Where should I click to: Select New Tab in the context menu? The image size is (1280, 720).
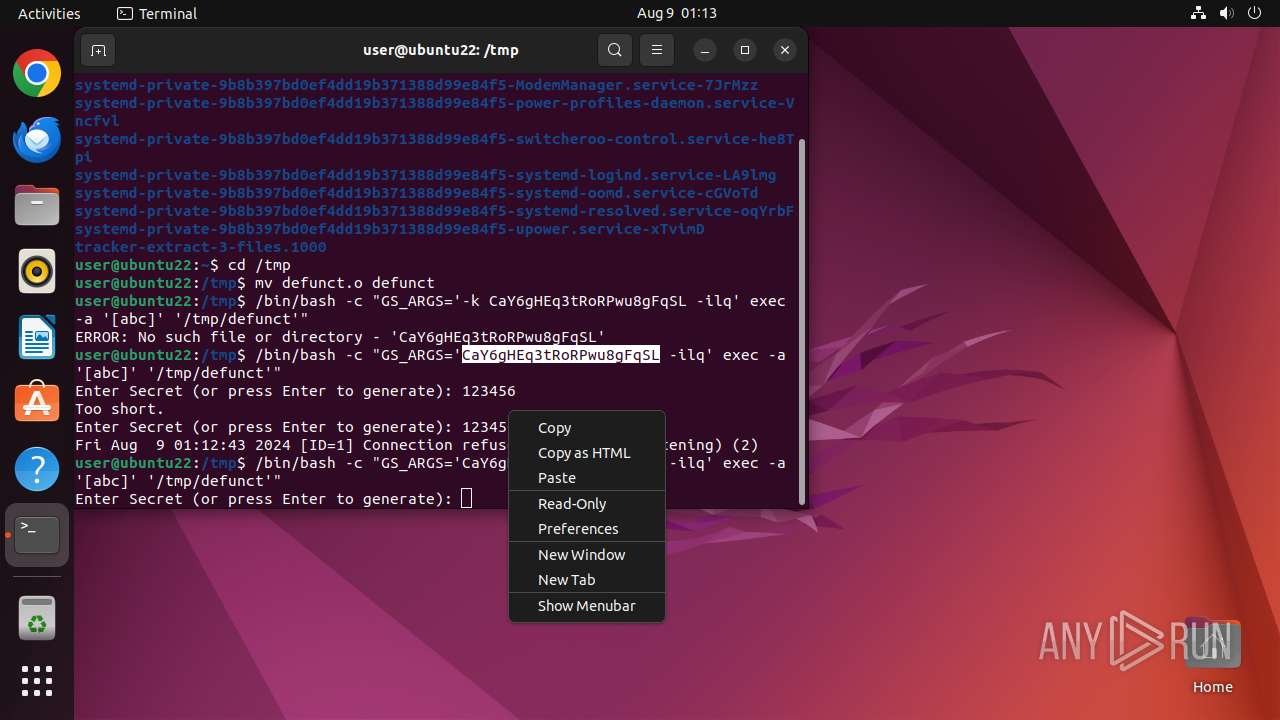(x=587, y=580)
